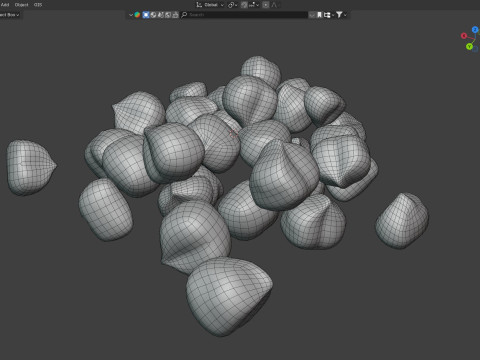Click the transform orientation axes icon
The image size is (480, 360).
(199, 5)
